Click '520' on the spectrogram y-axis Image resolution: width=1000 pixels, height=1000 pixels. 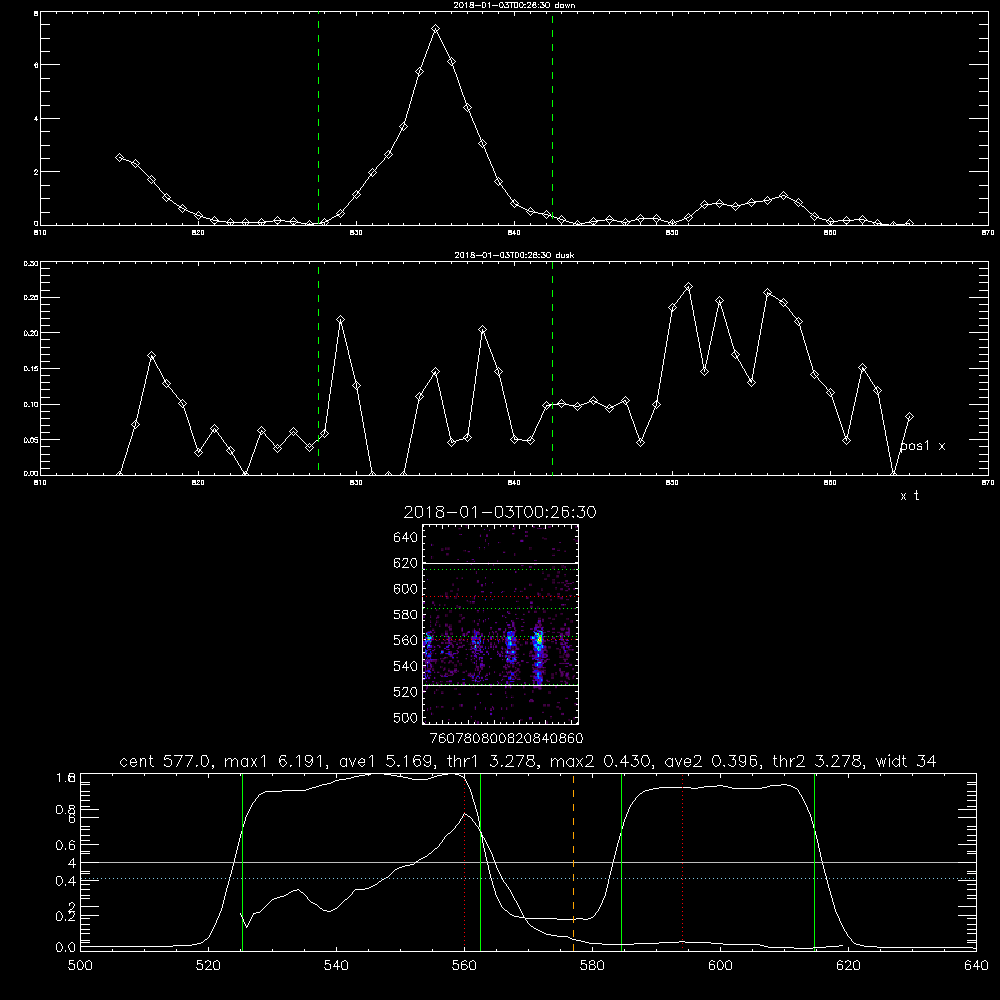click(x=406, y=692)
